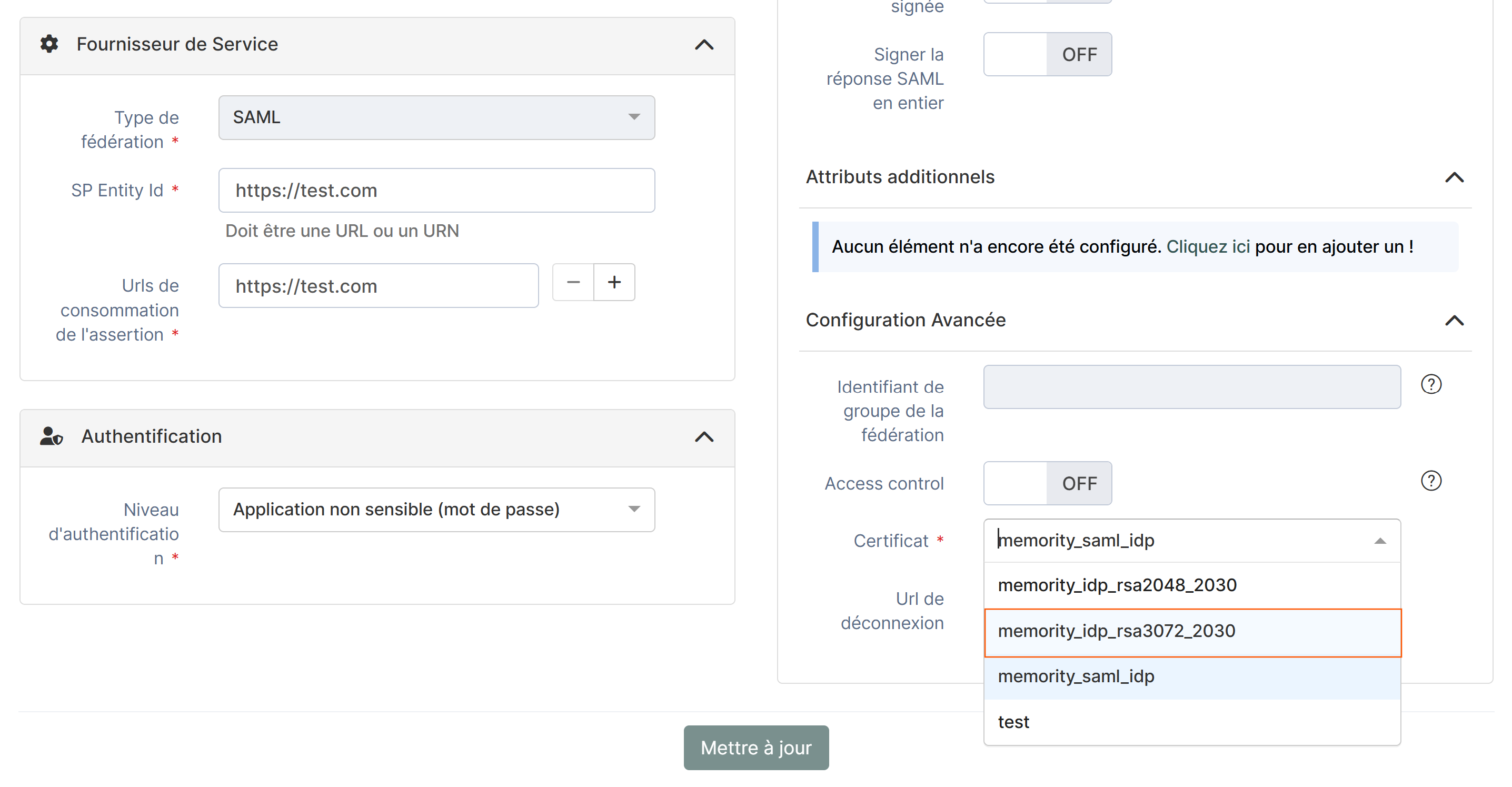The height and width of the screenshot is (787, 1512).
Task: Select memority_idp_rsa2048_2030 certificate option
Action: (1117, 585)
